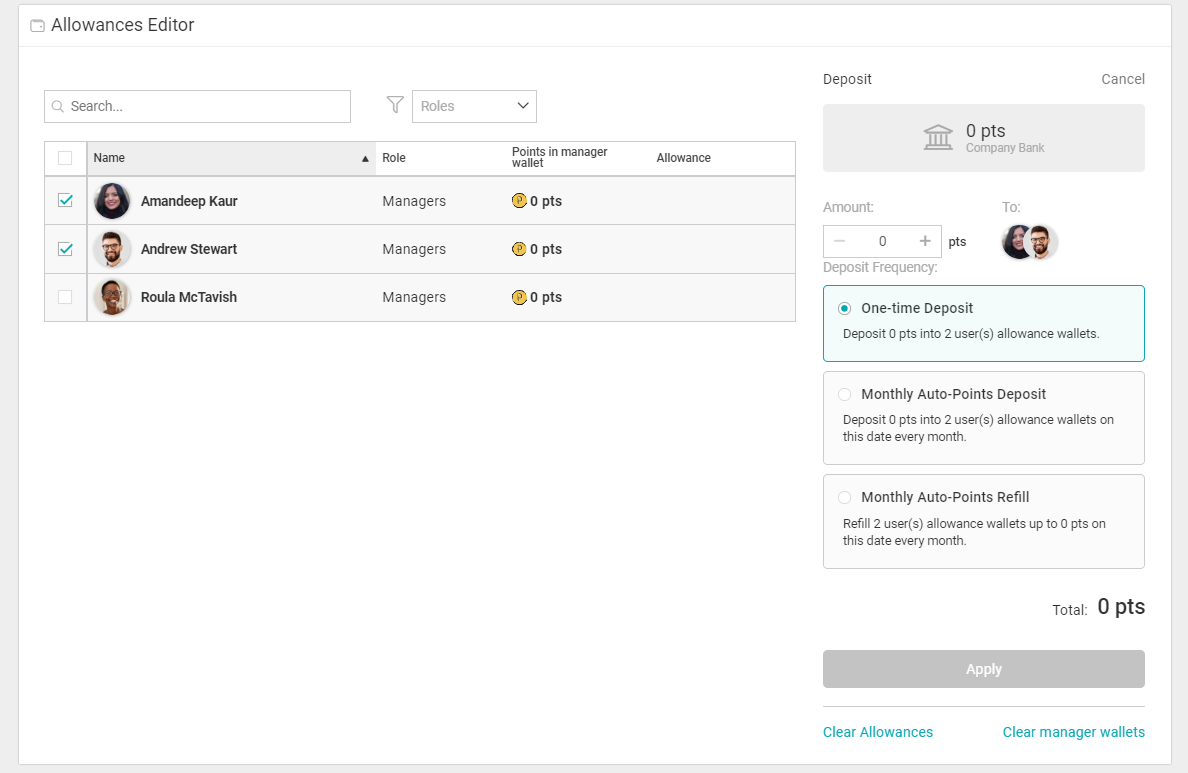Check the box for Roula McTavish

pyautogui.click(x=66, y=297)
